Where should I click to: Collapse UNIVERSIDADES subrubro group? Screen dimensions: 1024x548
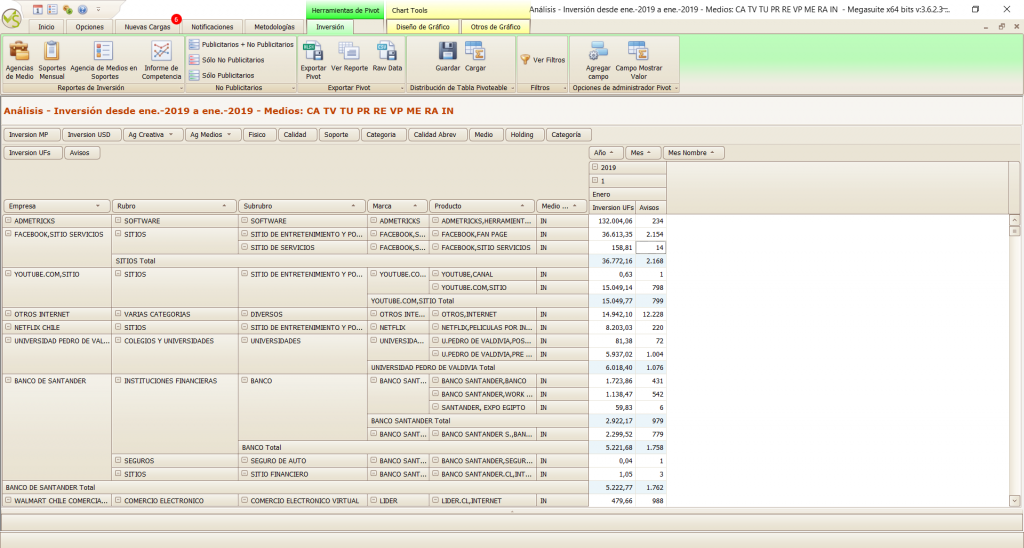[244, 340]
